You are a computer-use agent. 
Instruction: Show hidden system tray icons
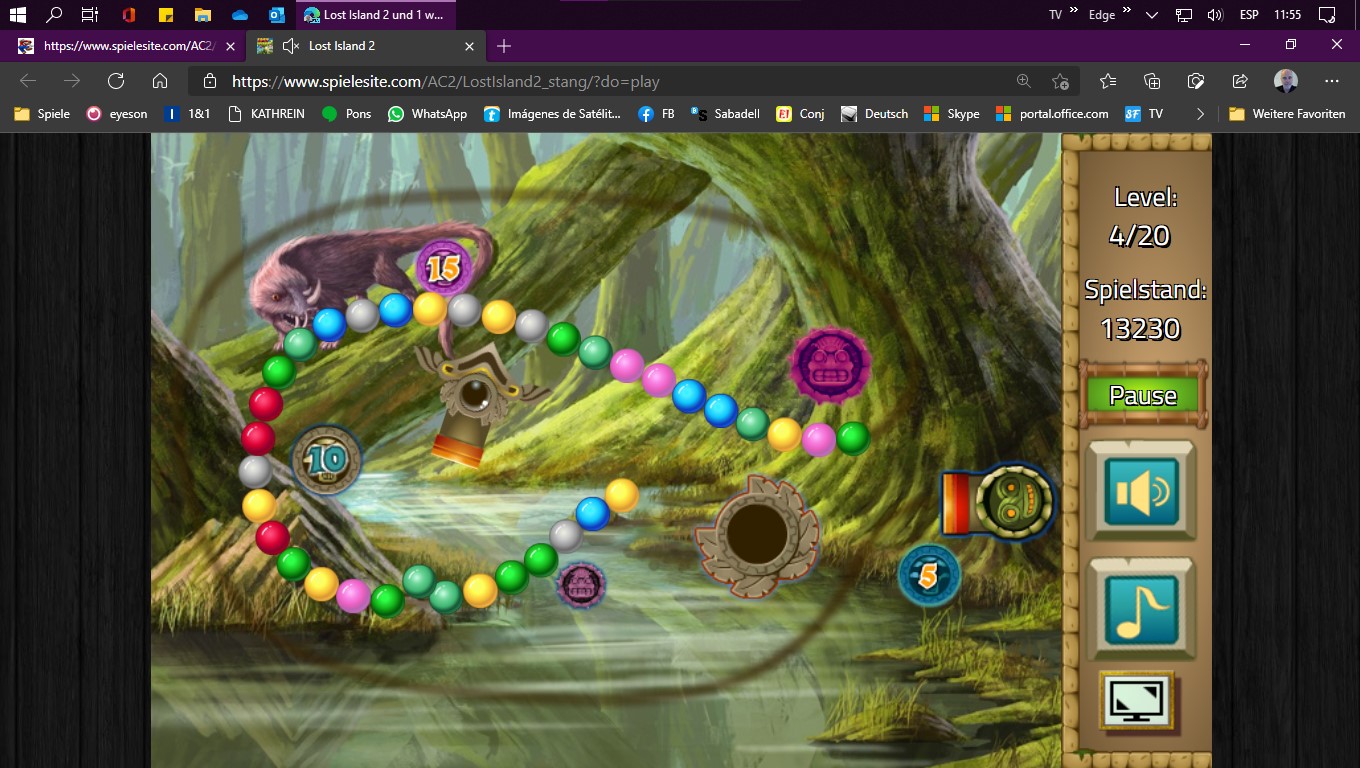[x=1152, y=15]
